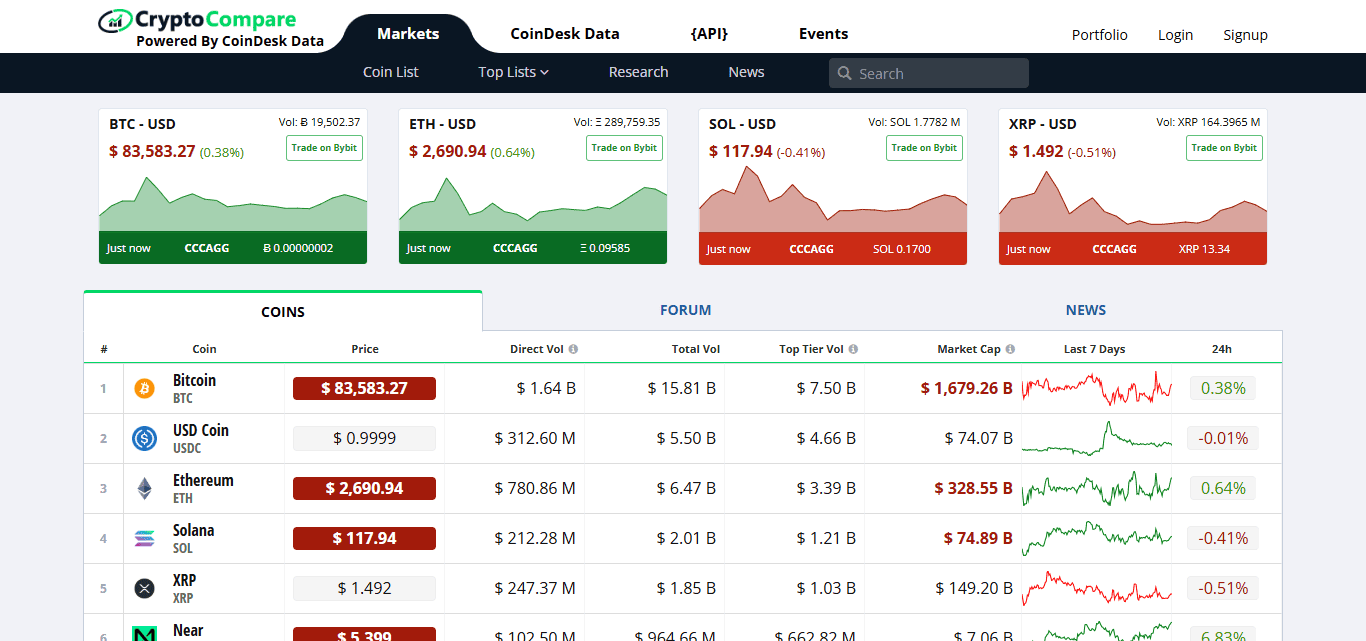Click Bitcoin price $ 83,583.27 in table

(x=364, y=388)
